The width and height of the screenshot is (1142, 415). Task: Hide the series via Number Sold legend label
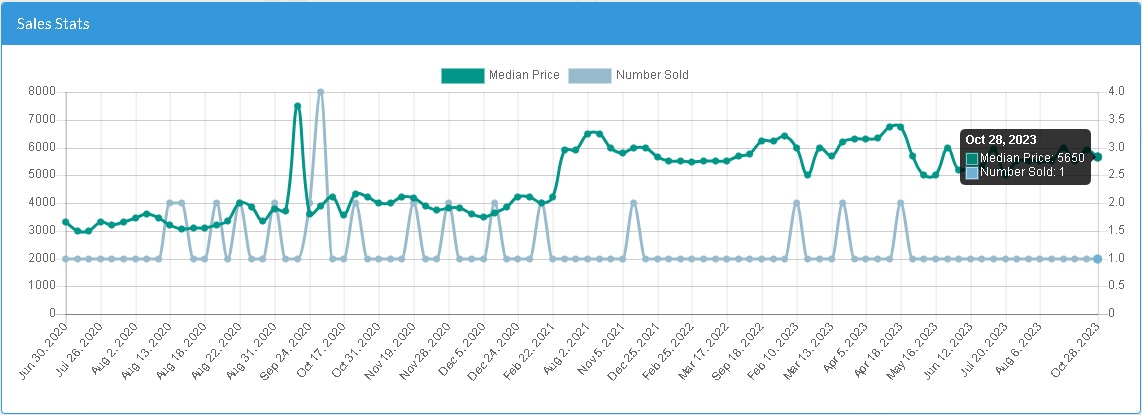pos(652,75)
